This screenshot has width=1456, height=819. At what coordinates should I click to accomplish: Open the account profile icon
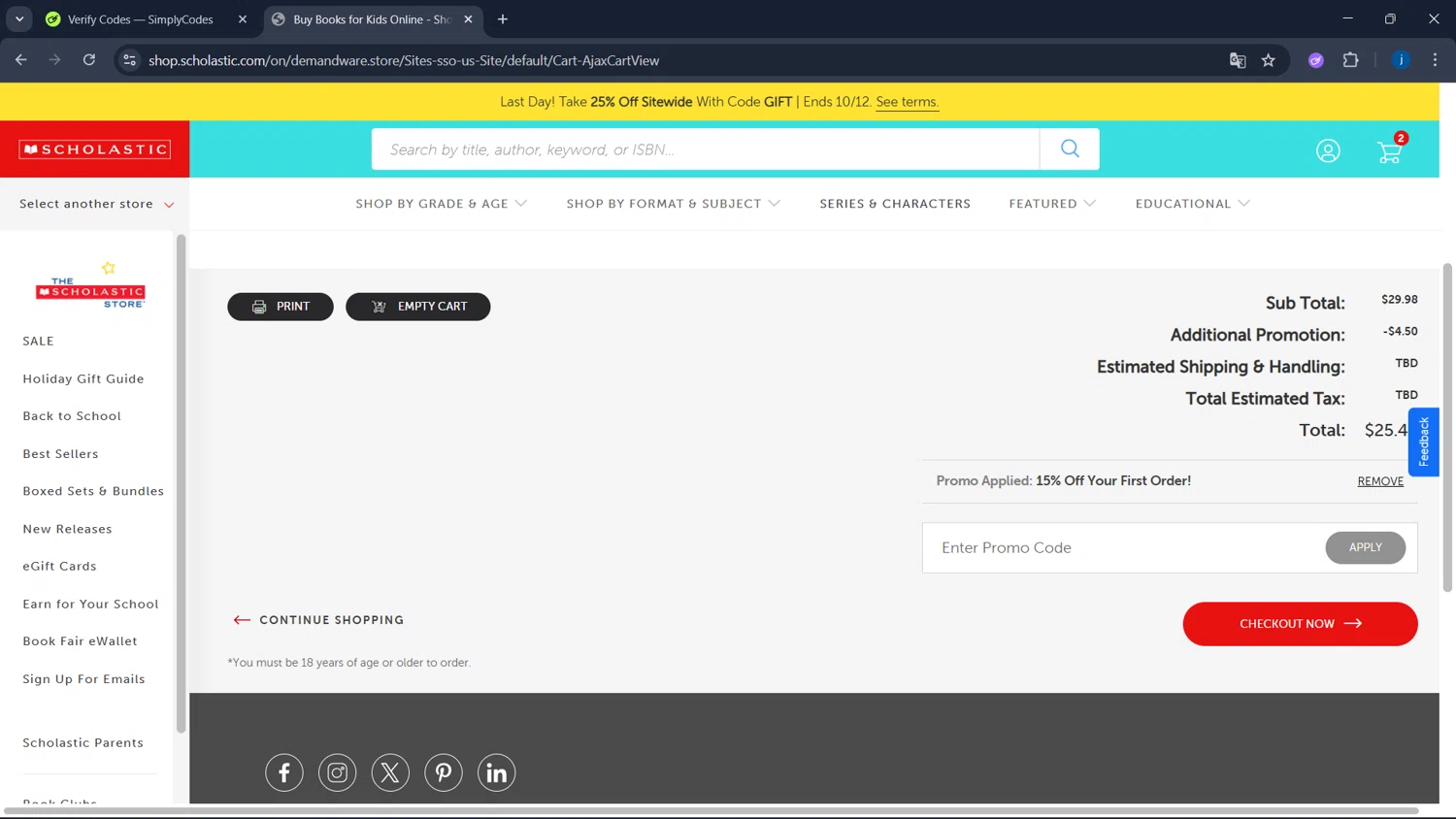(x=1328, y=150)
